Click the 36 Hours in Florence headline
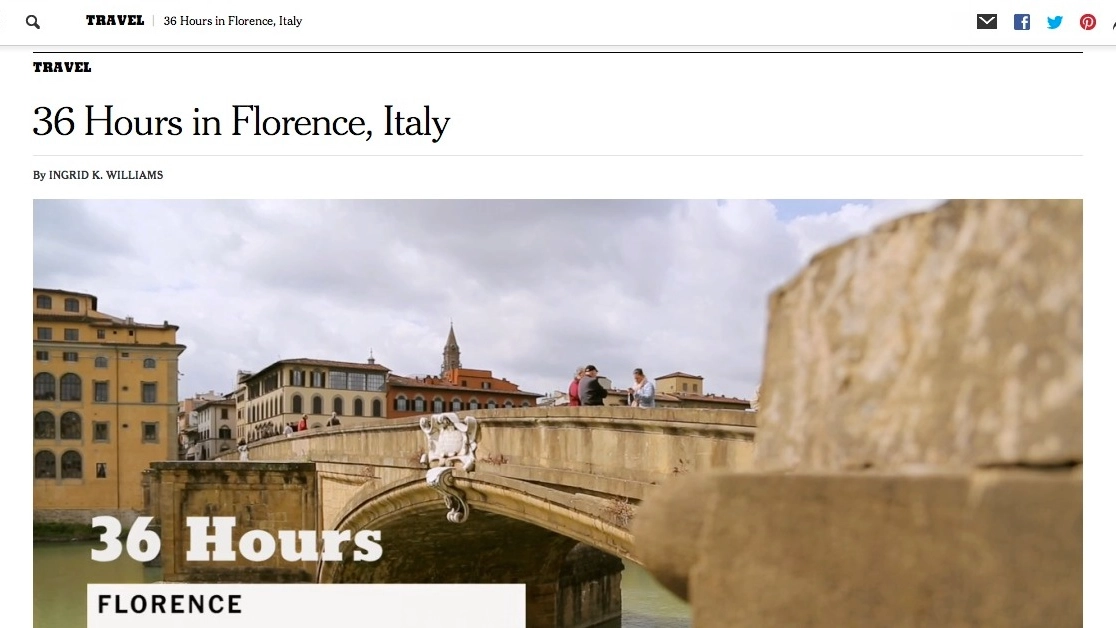 [241, 122]
